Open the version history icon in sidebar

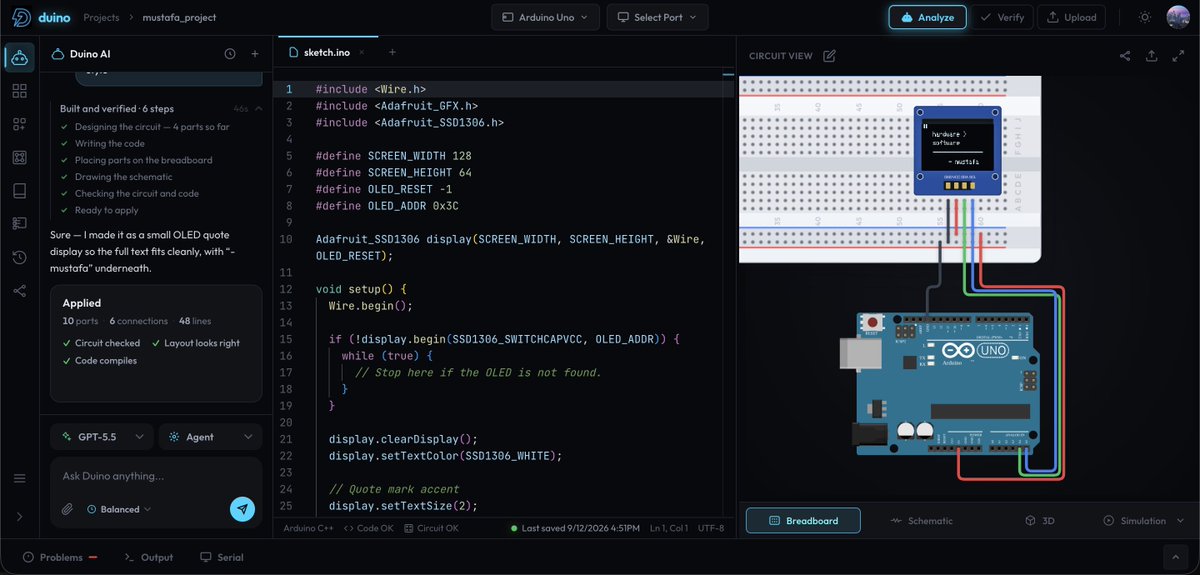[19, 257]
